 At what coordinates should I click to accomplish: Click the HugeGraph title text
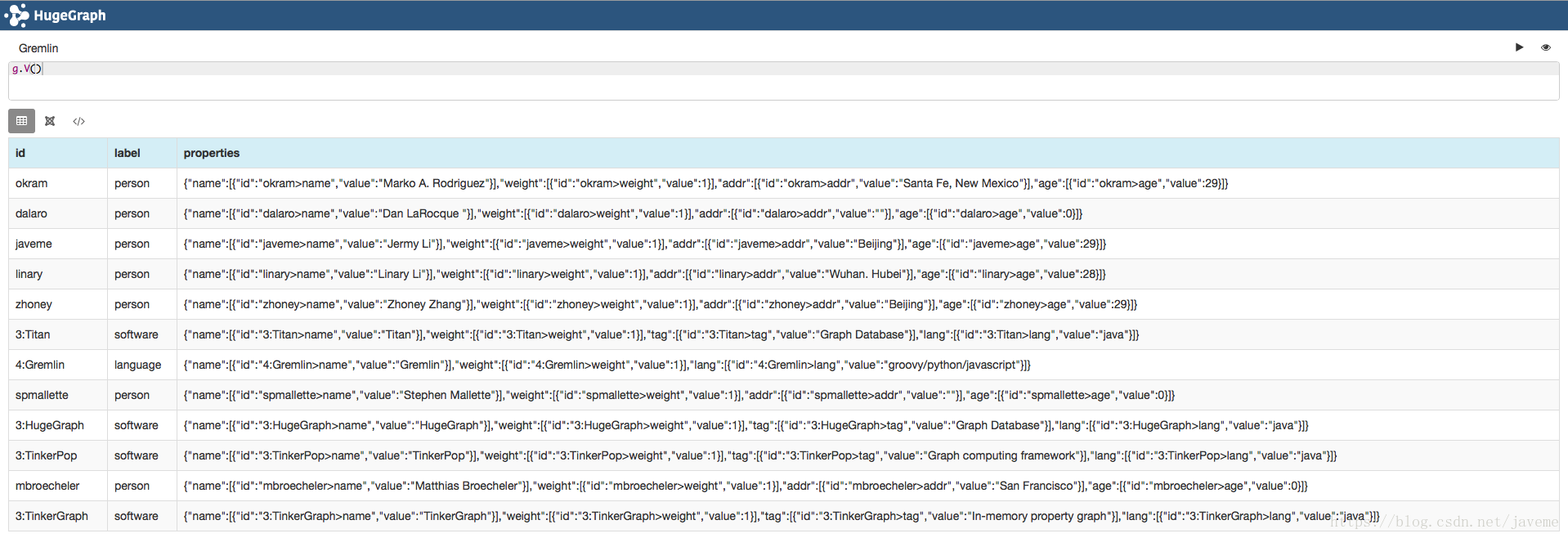click(69, 16)
